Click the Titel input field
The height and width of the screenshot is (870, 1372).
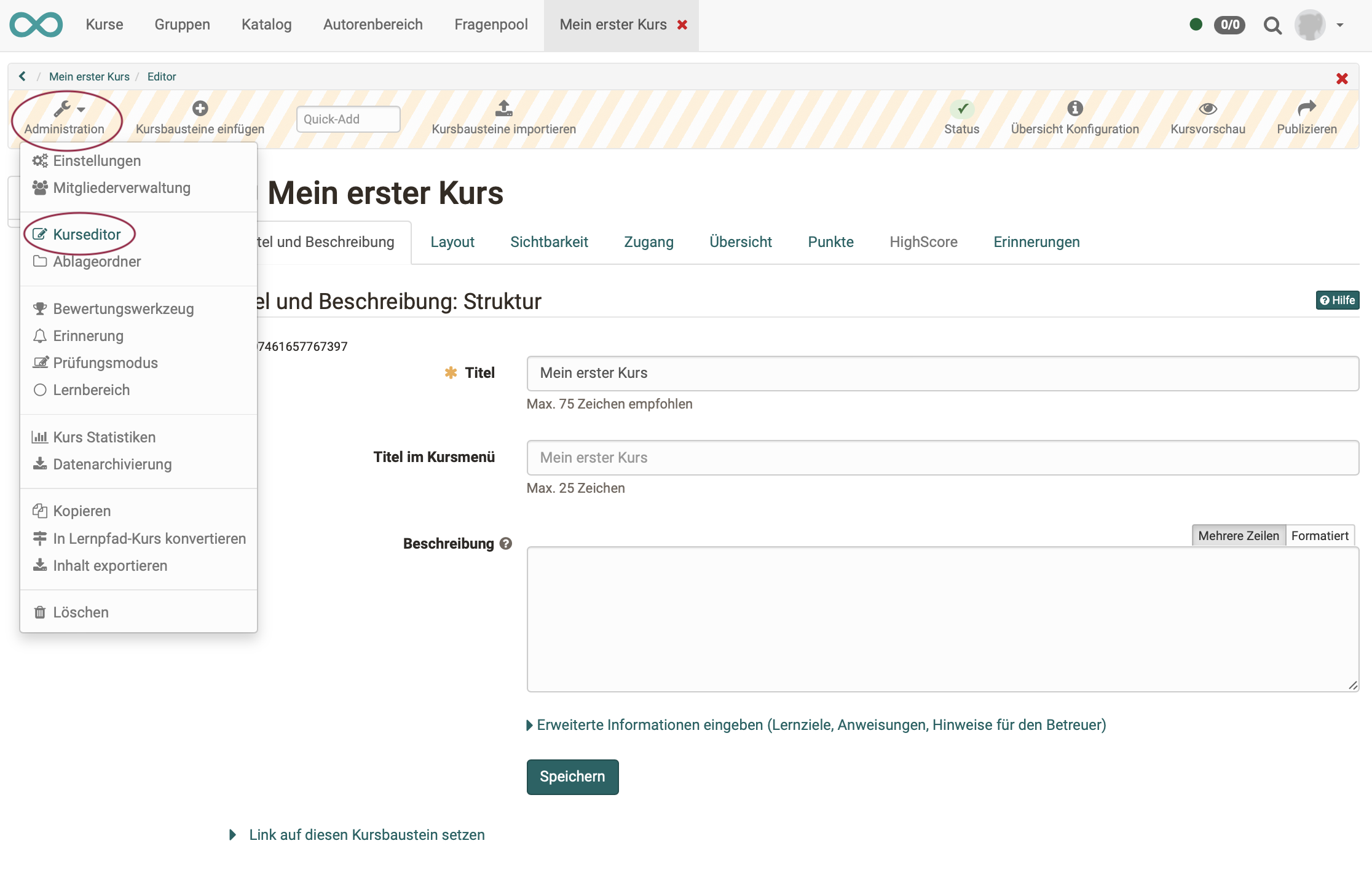pyautogui.click(x=942, y=374)
